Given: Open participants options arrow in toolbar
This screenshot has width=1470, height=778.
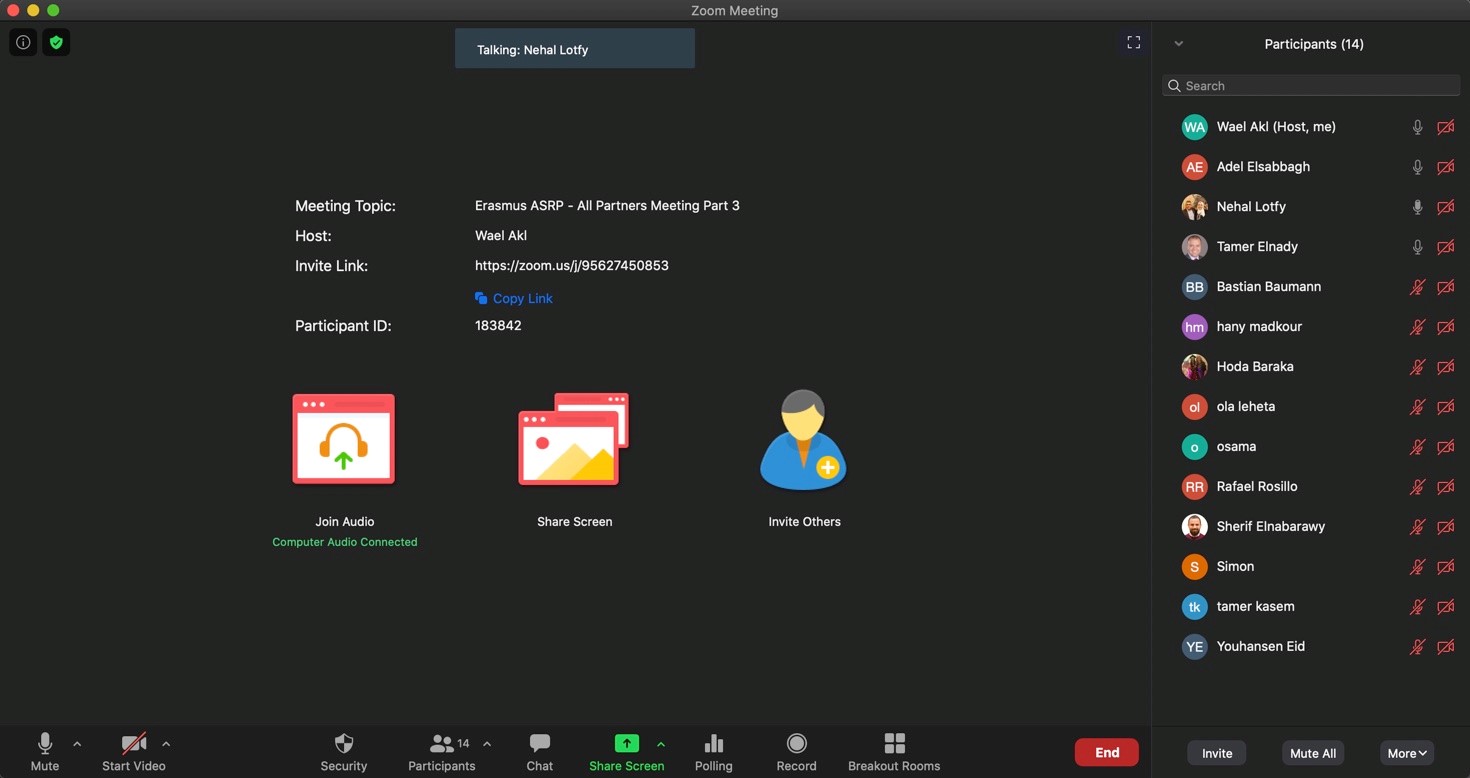Looking at the screenshot, I should tap(487, 744).
